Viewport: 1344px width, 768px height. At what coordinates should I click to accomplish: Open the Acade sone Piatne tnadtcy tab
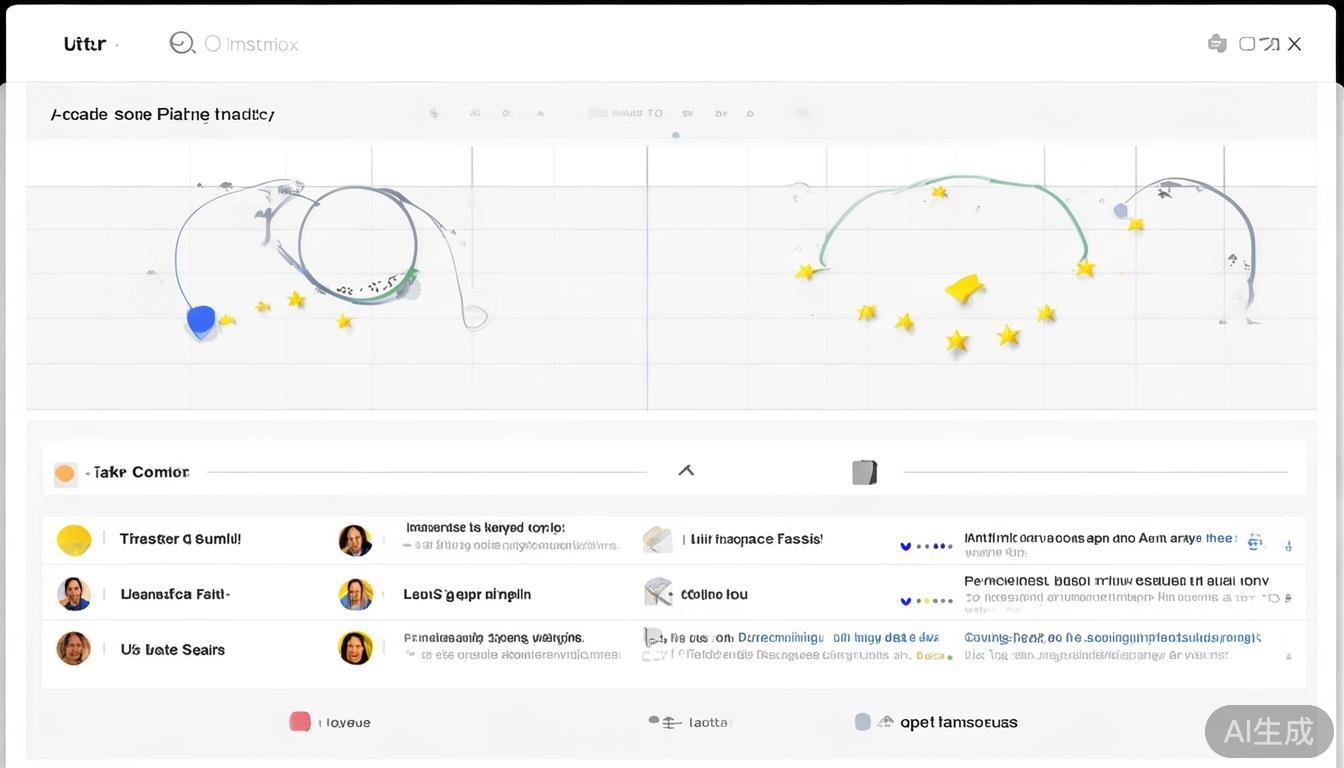(162, 114)
